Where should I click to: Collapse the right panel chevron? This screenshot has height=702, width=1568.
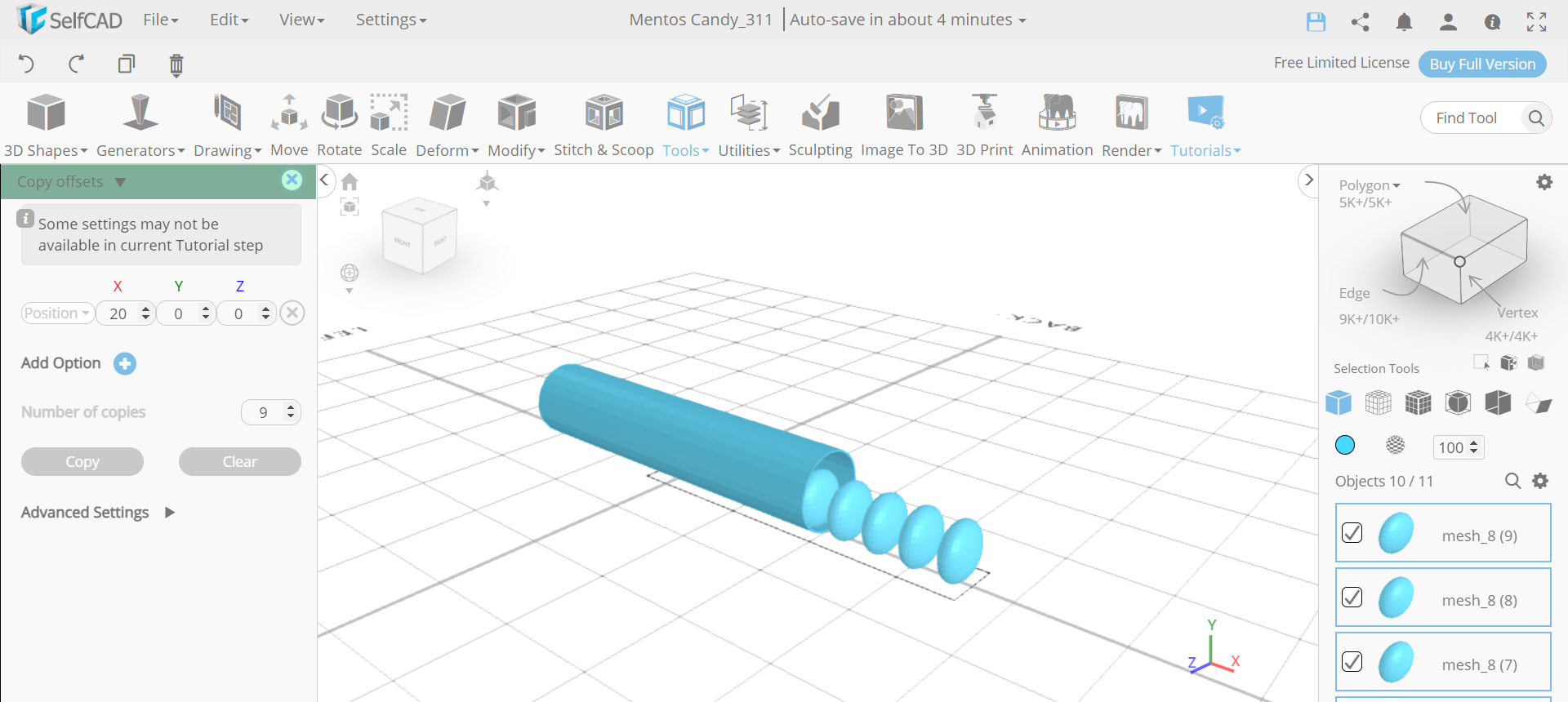pyautogui.click(x=1309, y=180)
